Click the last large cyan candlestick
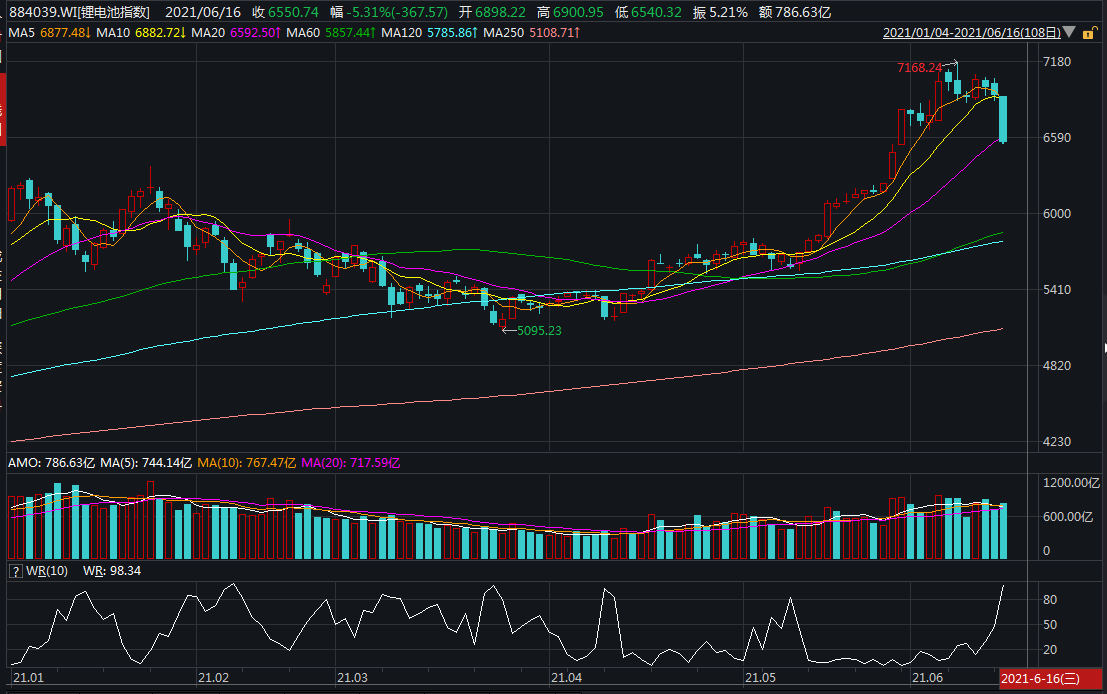Screen dimensions: 1107x694 (x=1003, y=118)
